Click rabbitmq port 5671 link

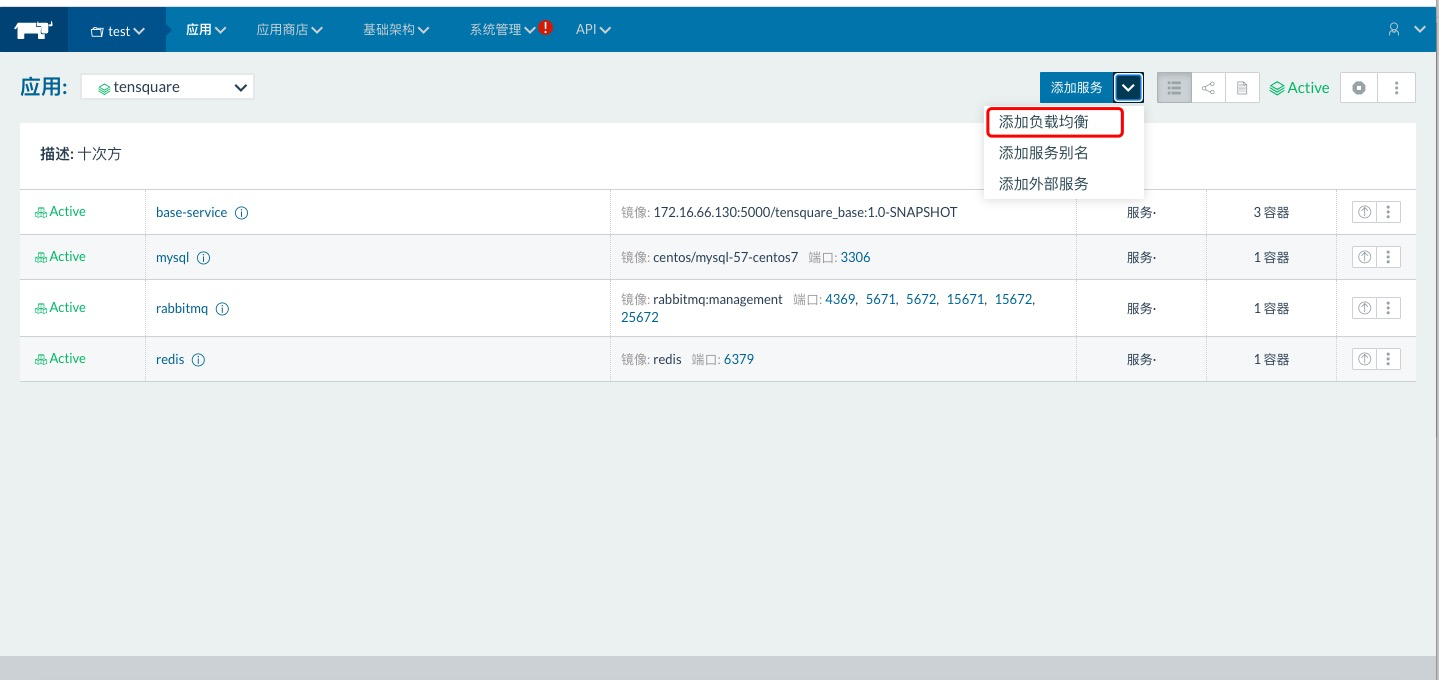[x=881, y=299]
